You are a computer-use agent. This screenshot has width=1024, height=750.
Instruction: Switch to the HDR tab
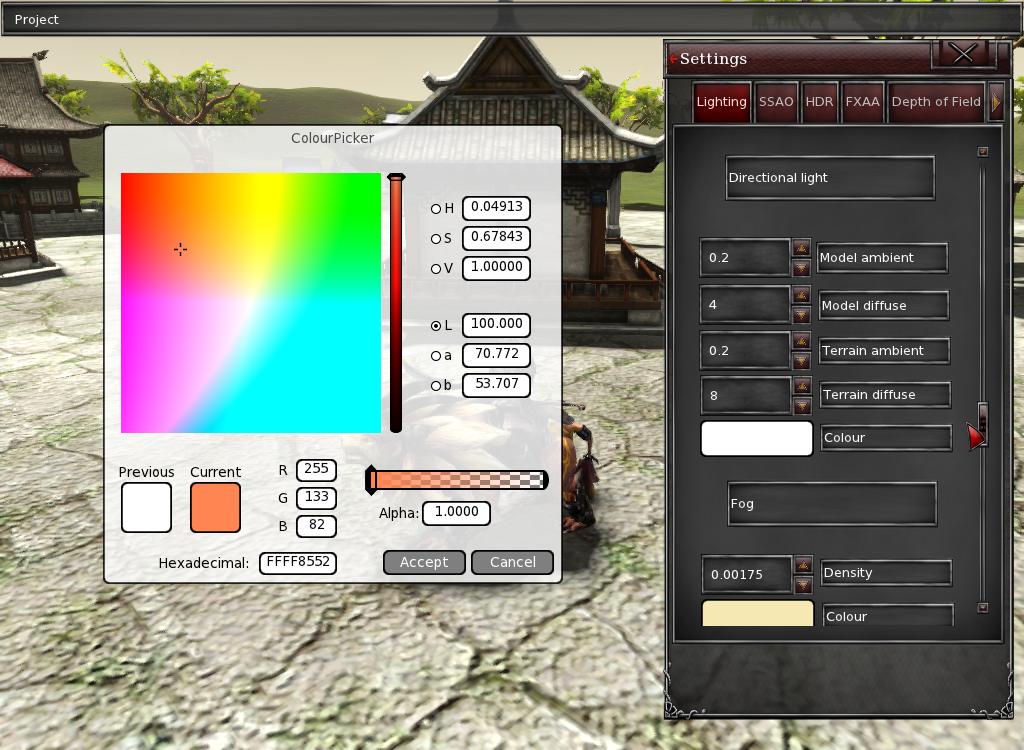coord(819,102)
